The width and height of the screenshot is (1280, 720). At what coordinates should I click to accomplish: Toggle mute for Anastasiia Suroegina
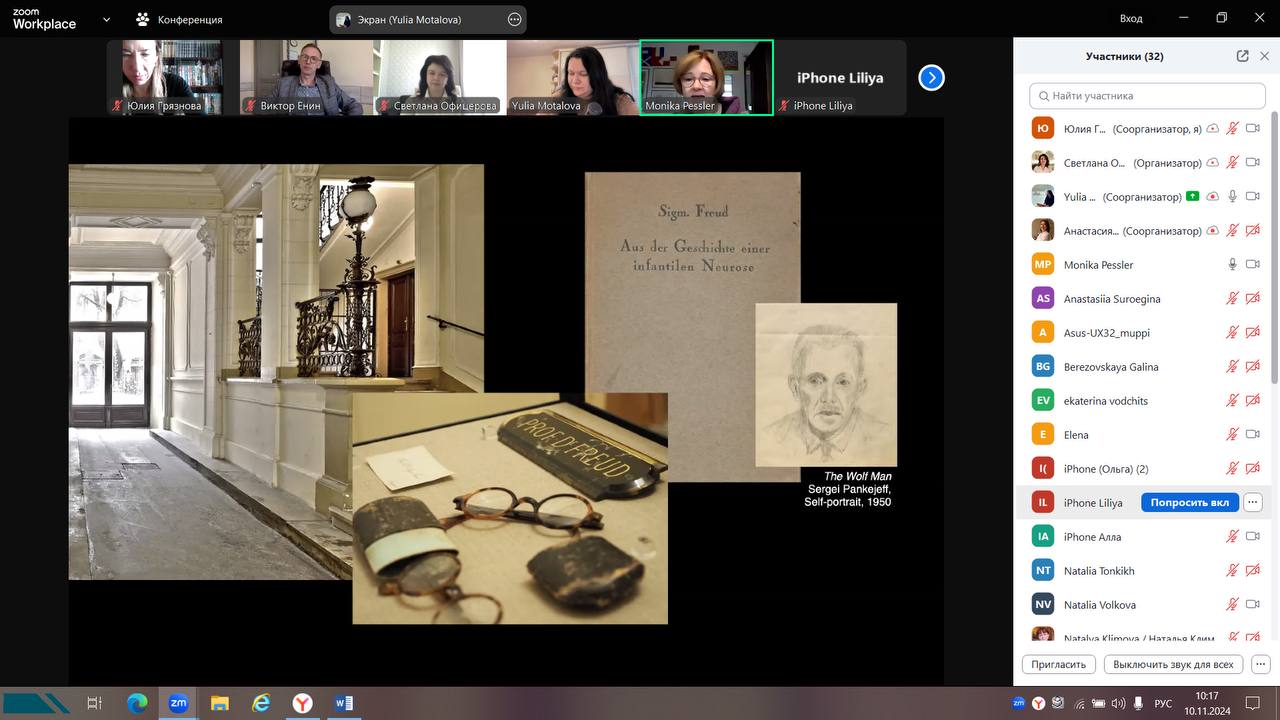tap(1233, 298)
